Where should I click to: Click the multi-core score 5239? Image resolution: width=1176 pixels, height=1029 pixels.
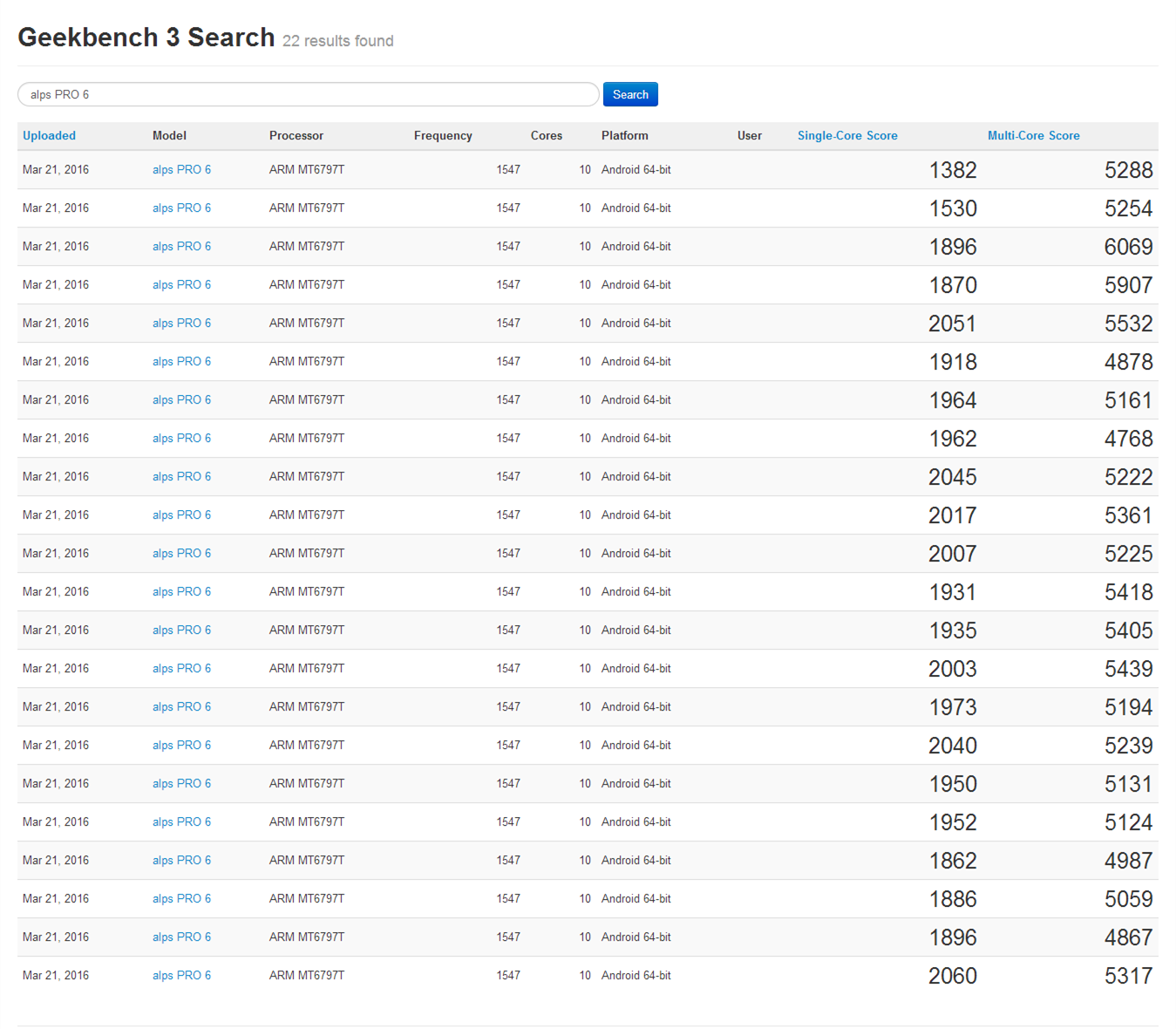pyautogui.click(x=1128, y=746)
